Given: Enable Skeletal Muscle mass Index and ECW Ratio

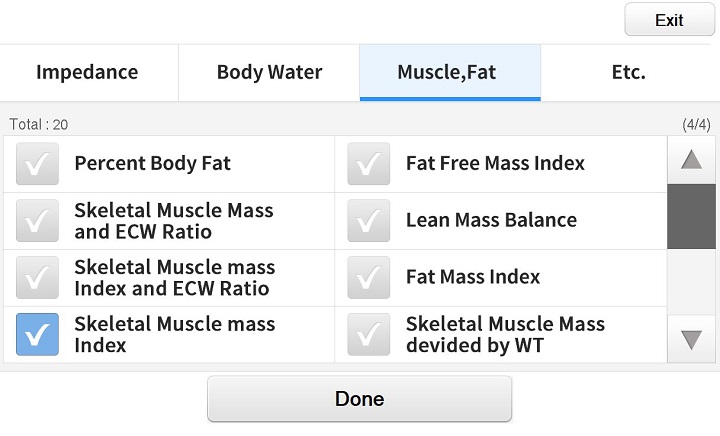Looking at the screenshot, I should (x=37, y=278).
